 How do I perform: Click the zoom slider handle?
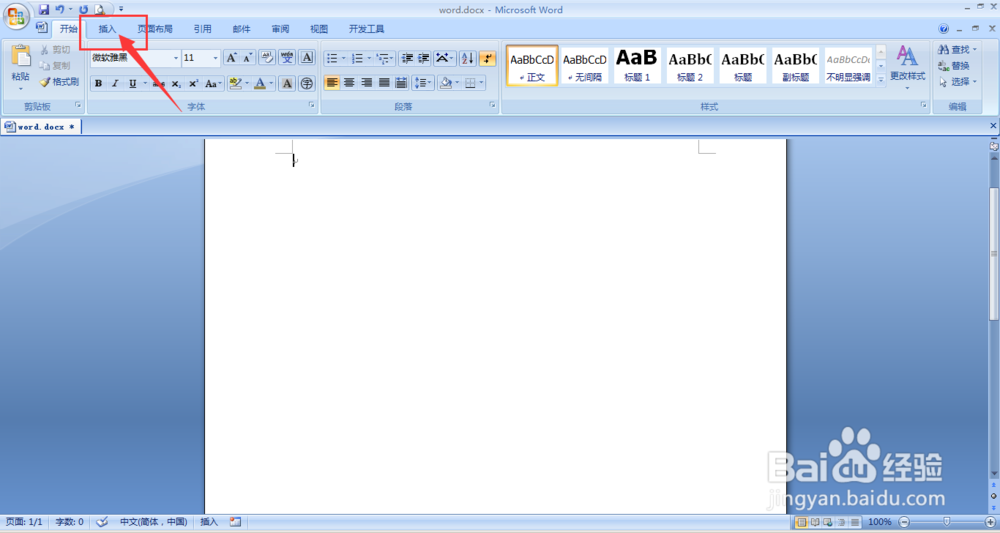(x=946, y=522)
